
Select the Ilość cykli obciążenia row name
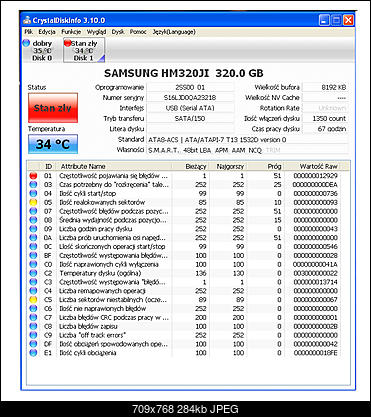click(x=88, y=353)
